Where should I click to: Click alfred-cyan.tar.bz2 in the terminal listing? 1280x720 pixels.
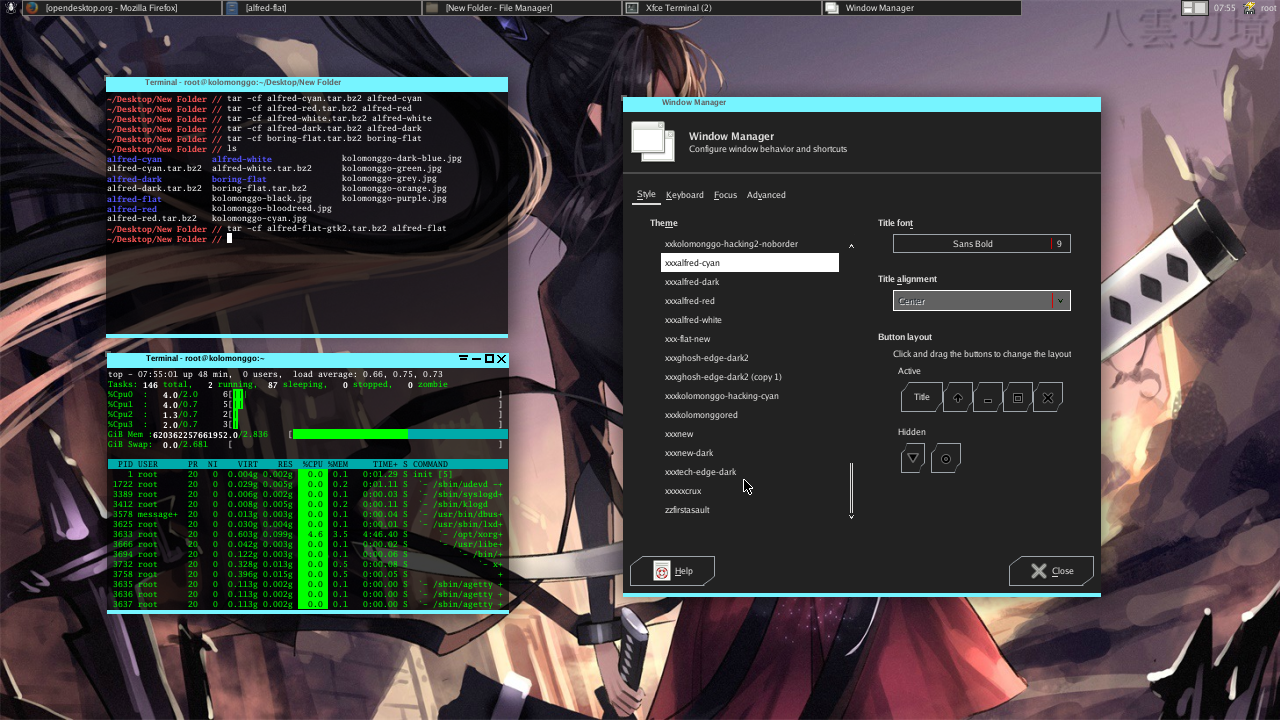click(x=154, y=169)
